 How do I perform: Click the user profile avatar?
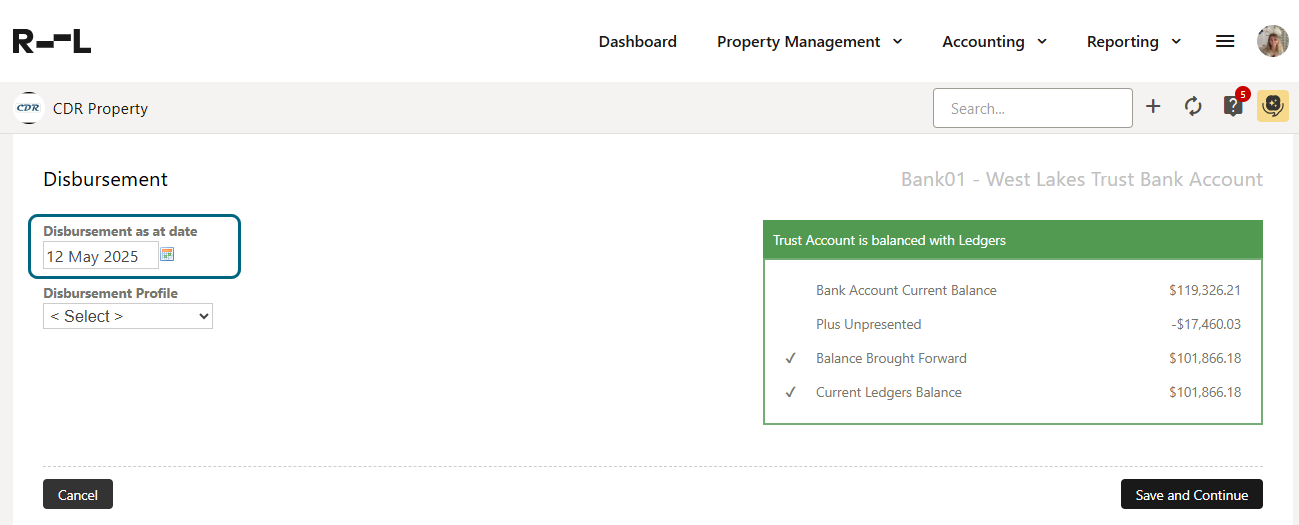pyautogui.click(x=1273, y=41)
